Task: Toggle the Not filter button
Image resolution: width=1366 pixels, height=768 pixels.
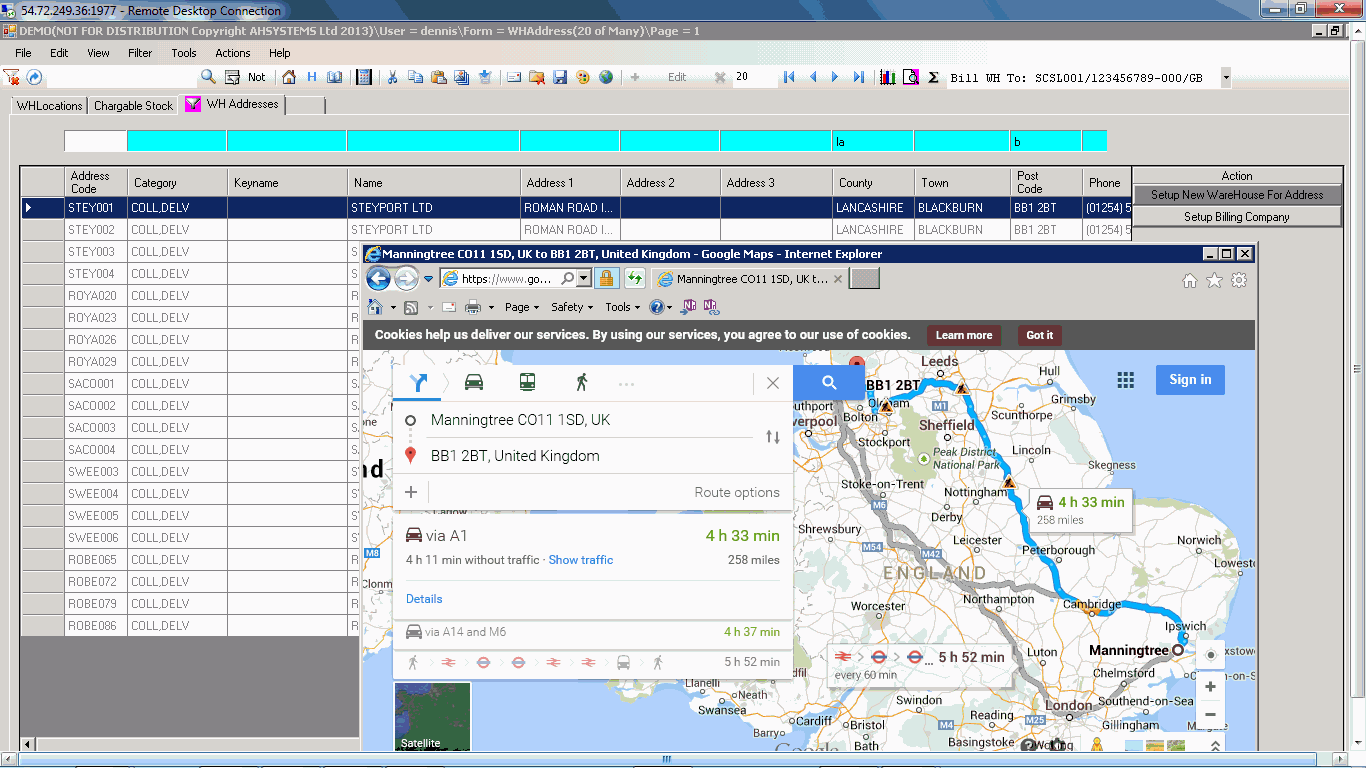Action: [x=257, y=77]
